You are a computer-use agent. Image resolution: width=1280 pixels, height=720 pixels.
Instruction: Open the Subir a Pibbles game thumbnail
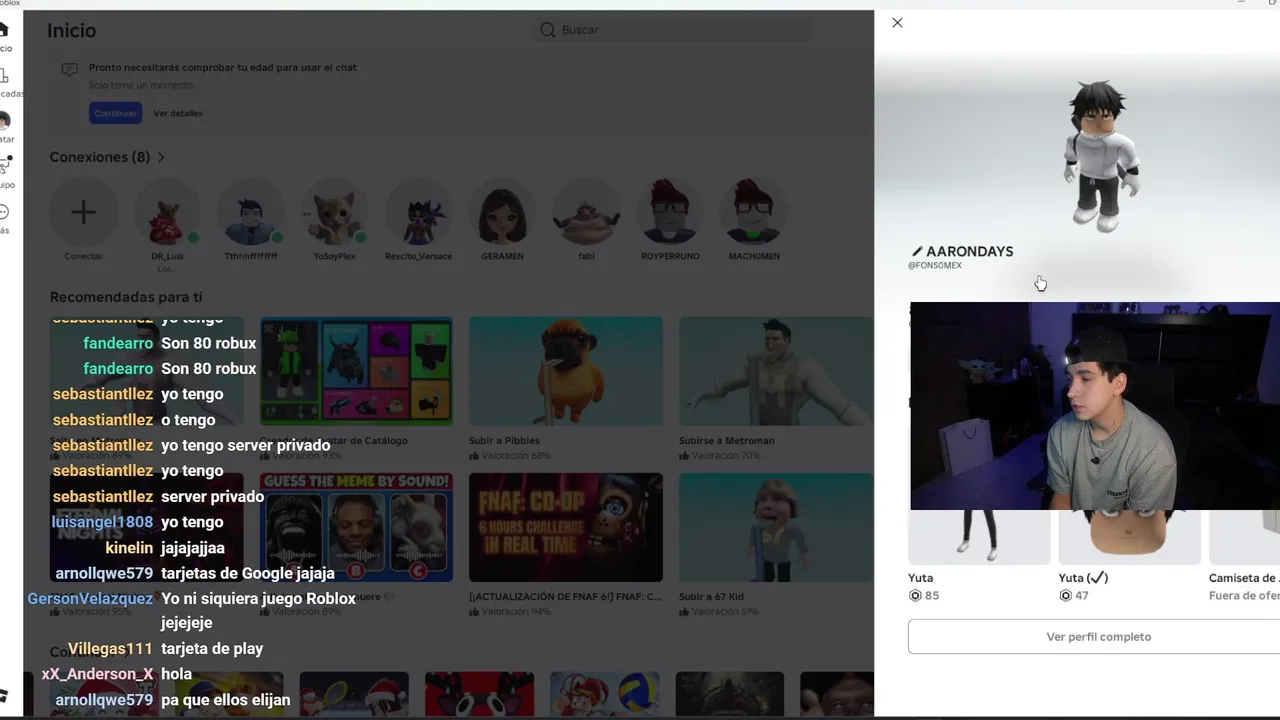(x=566, y=371)
